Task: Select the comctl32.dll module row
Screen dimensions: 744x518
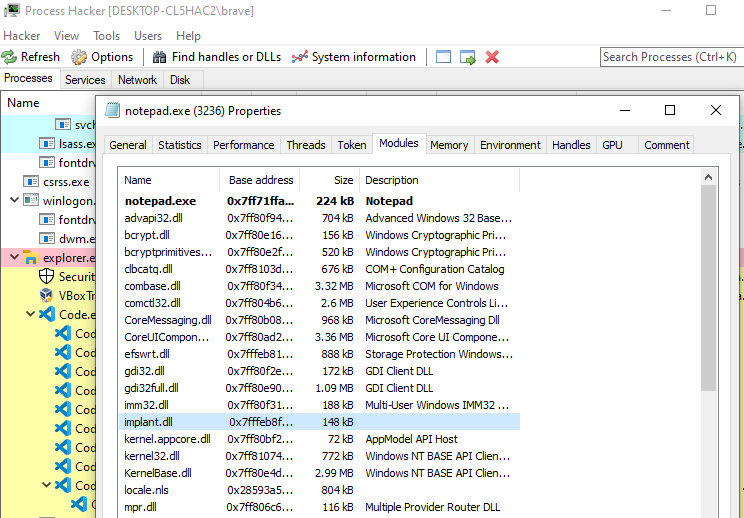Action: point(319,303)
